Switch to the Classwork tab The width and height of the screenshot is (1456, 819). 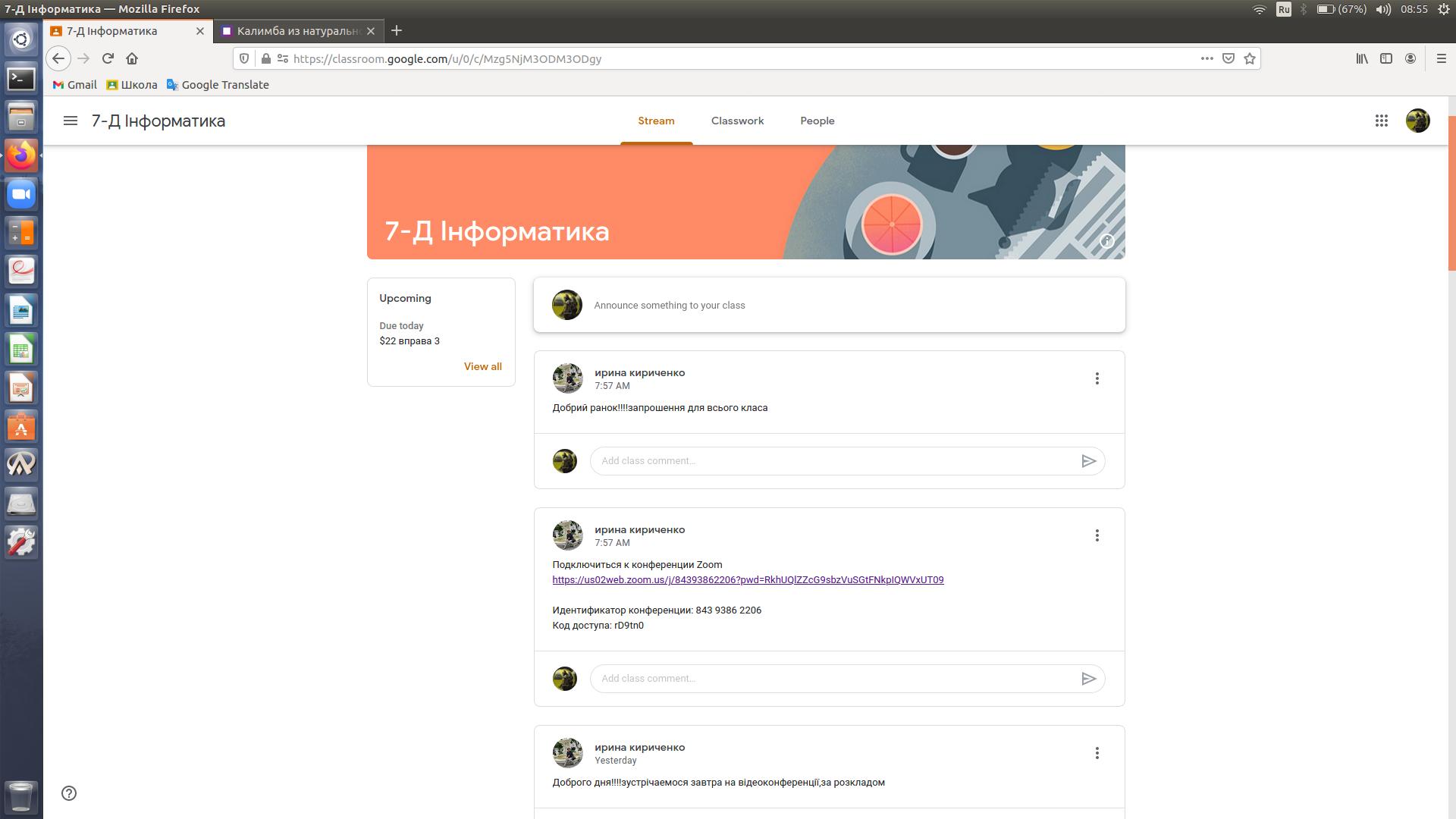pos(737,121)
